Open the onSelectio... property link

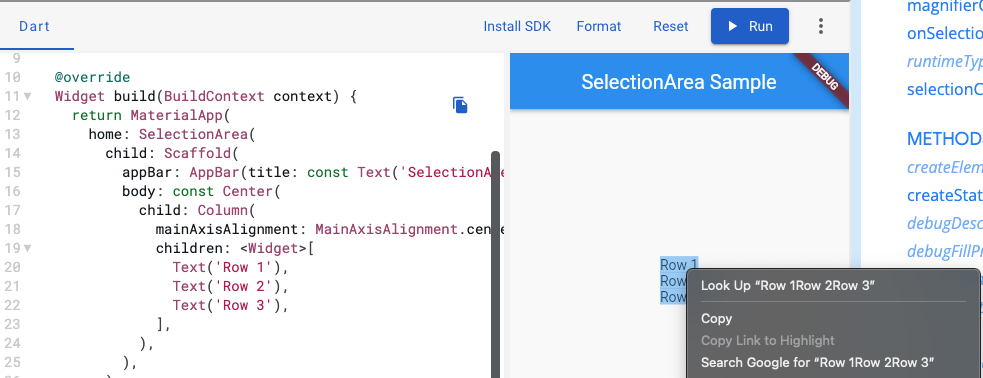tap(944, 34)
